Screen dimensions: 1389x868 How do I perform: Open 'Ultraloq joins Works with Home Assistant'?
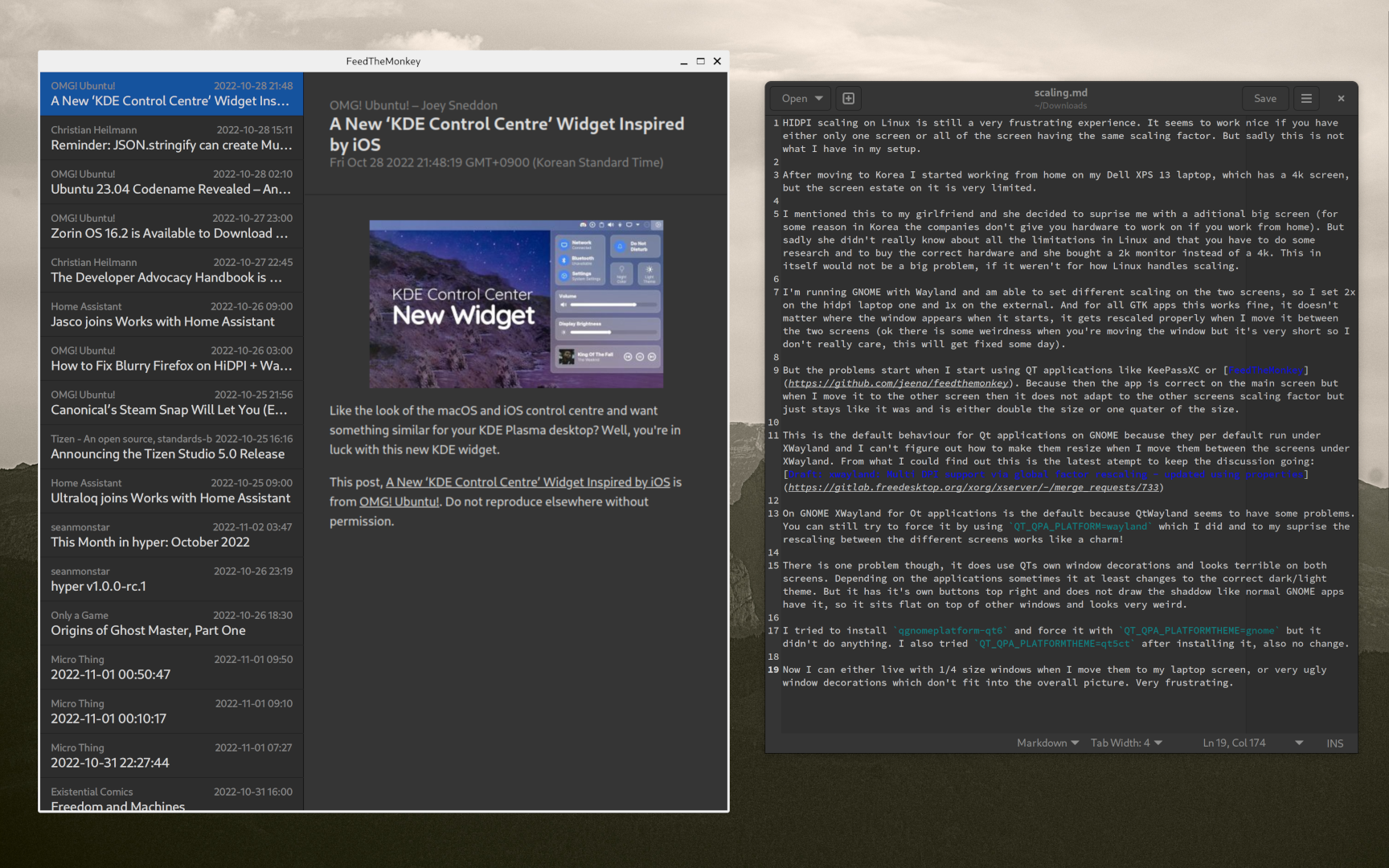point(171,492)
